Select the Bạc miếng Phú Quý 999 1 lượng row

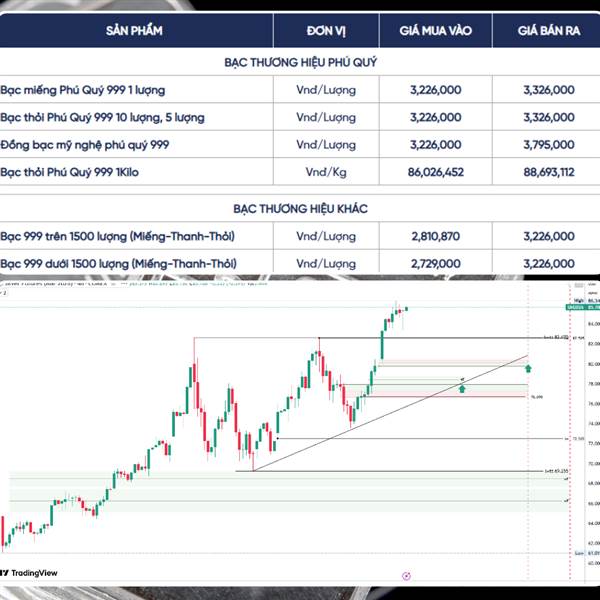coord(300,90)
